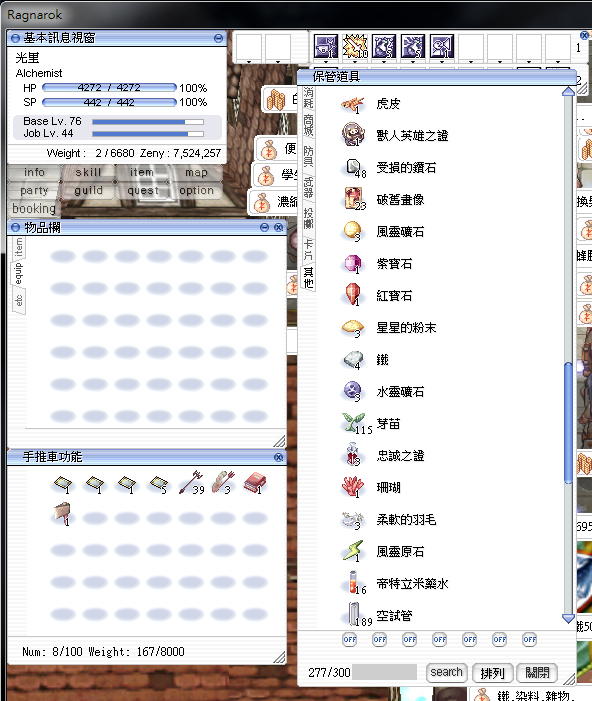Pick the cart item with quantity 3
Image resolution: width=592 pixels, height=701 pixels.
point(223,483)
